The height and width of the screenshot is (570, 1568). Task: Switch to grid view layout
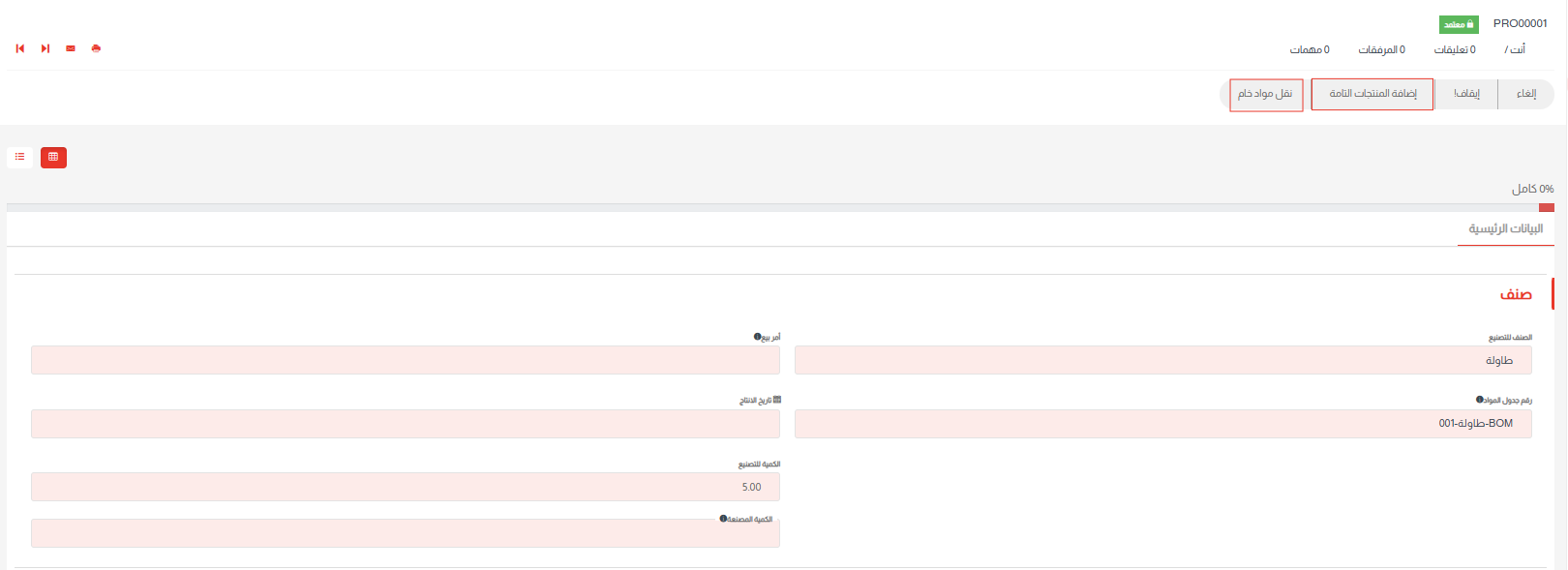[x=53, y=157]
